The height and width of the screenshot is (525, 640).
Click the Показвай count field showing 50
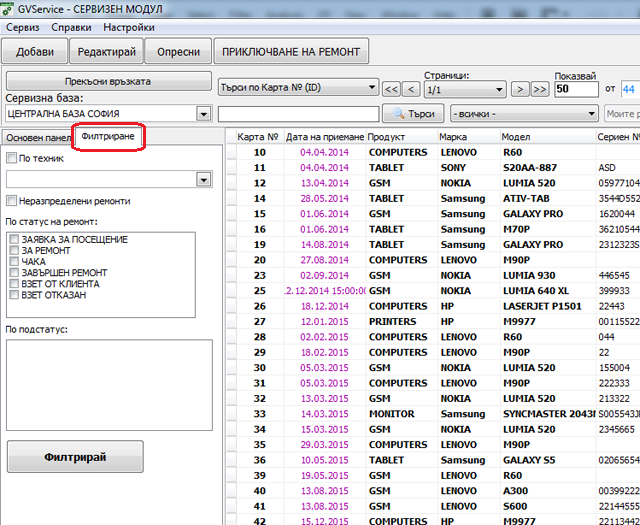coord(576,89)
